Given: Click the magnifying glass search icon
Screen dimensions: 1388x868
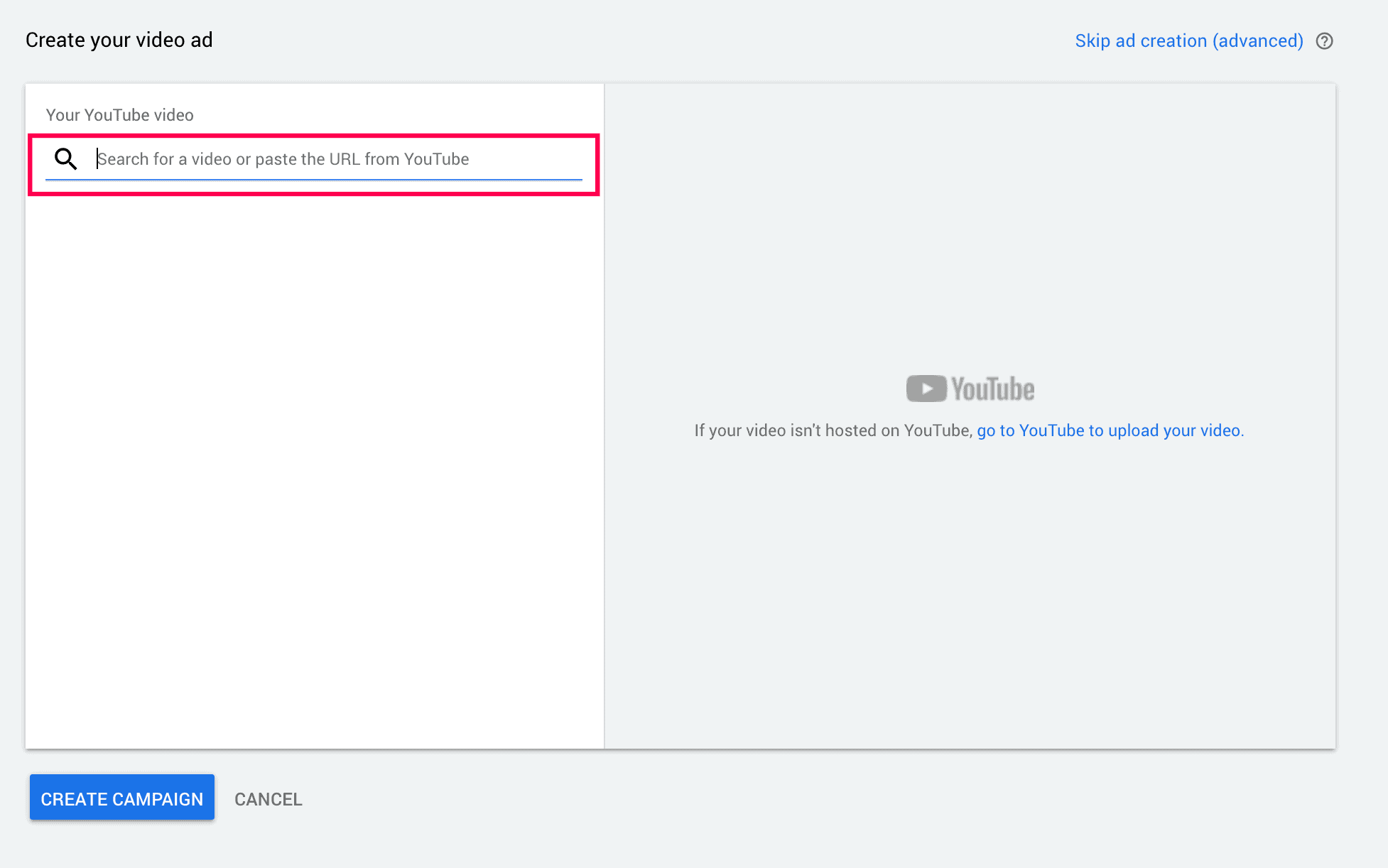Looking at the screenshot, I should coord(65,158).
